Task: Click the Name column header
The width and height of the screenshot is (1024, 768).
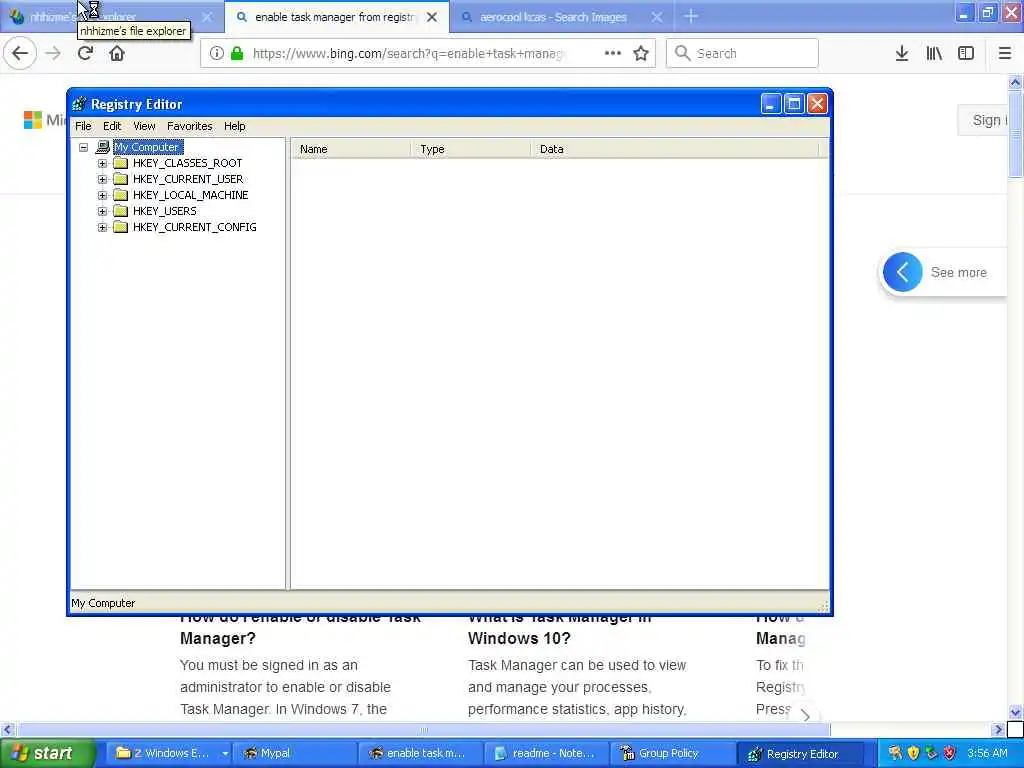Action: (351, 149)
